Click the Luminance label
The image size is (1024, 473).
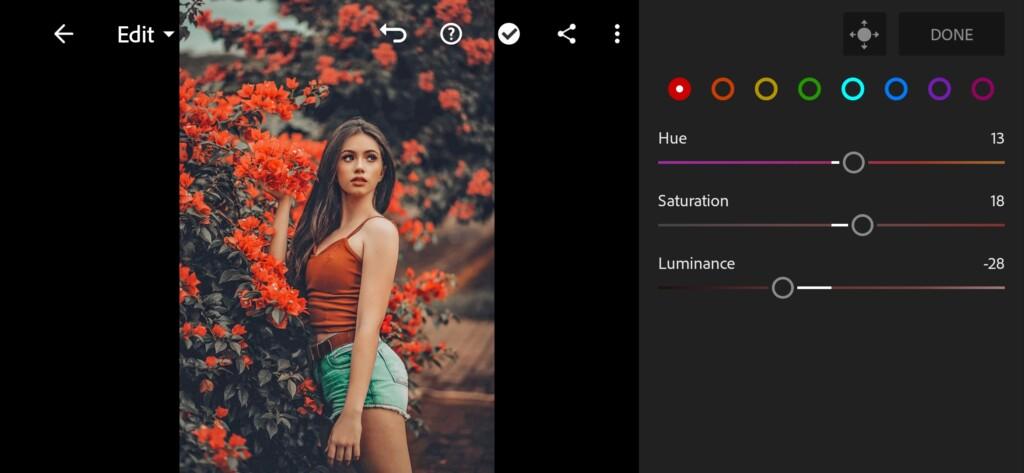tap(696, 264)
